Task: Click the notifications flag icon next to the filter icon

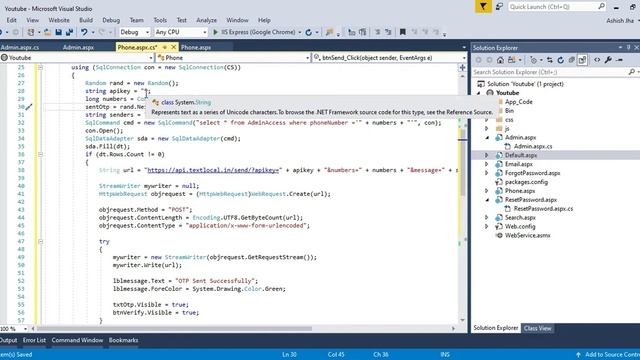Action: tap(499, 7)
